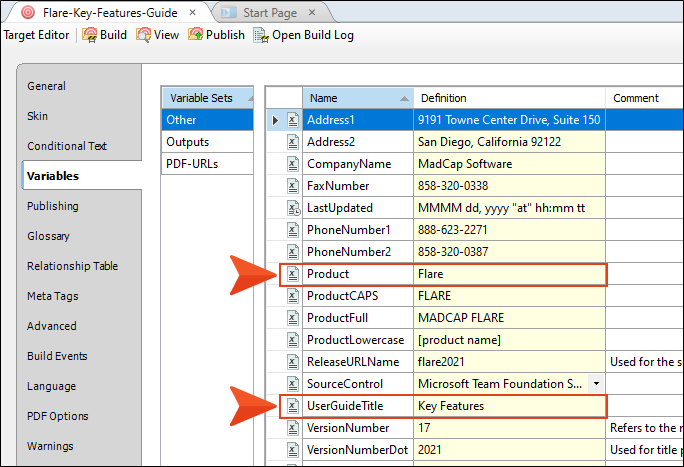684x467 pixels.
Task: Select the ProductCAPS name cell
Action: [x=358, y=296]
